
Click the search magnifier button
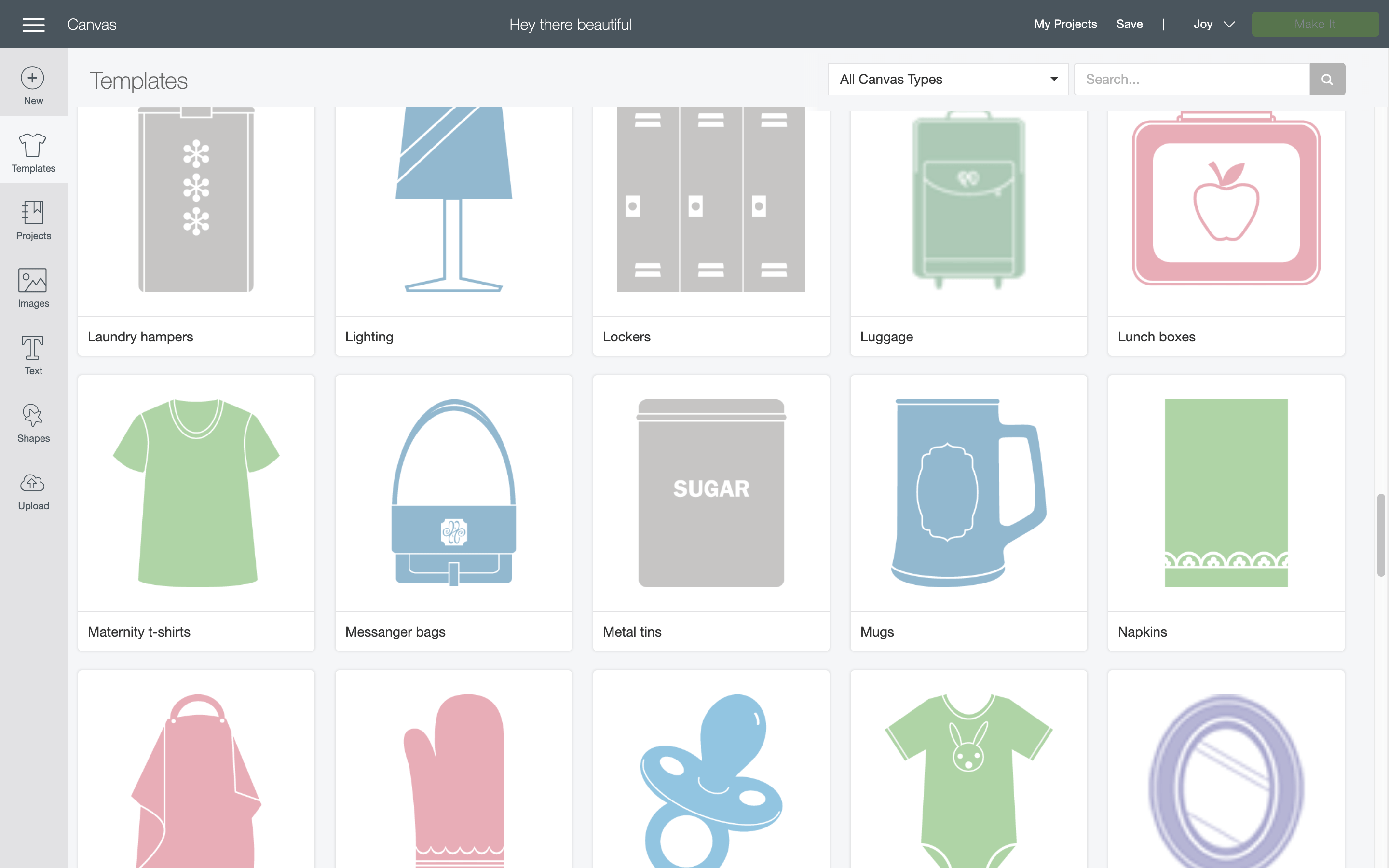point(1327,79)
